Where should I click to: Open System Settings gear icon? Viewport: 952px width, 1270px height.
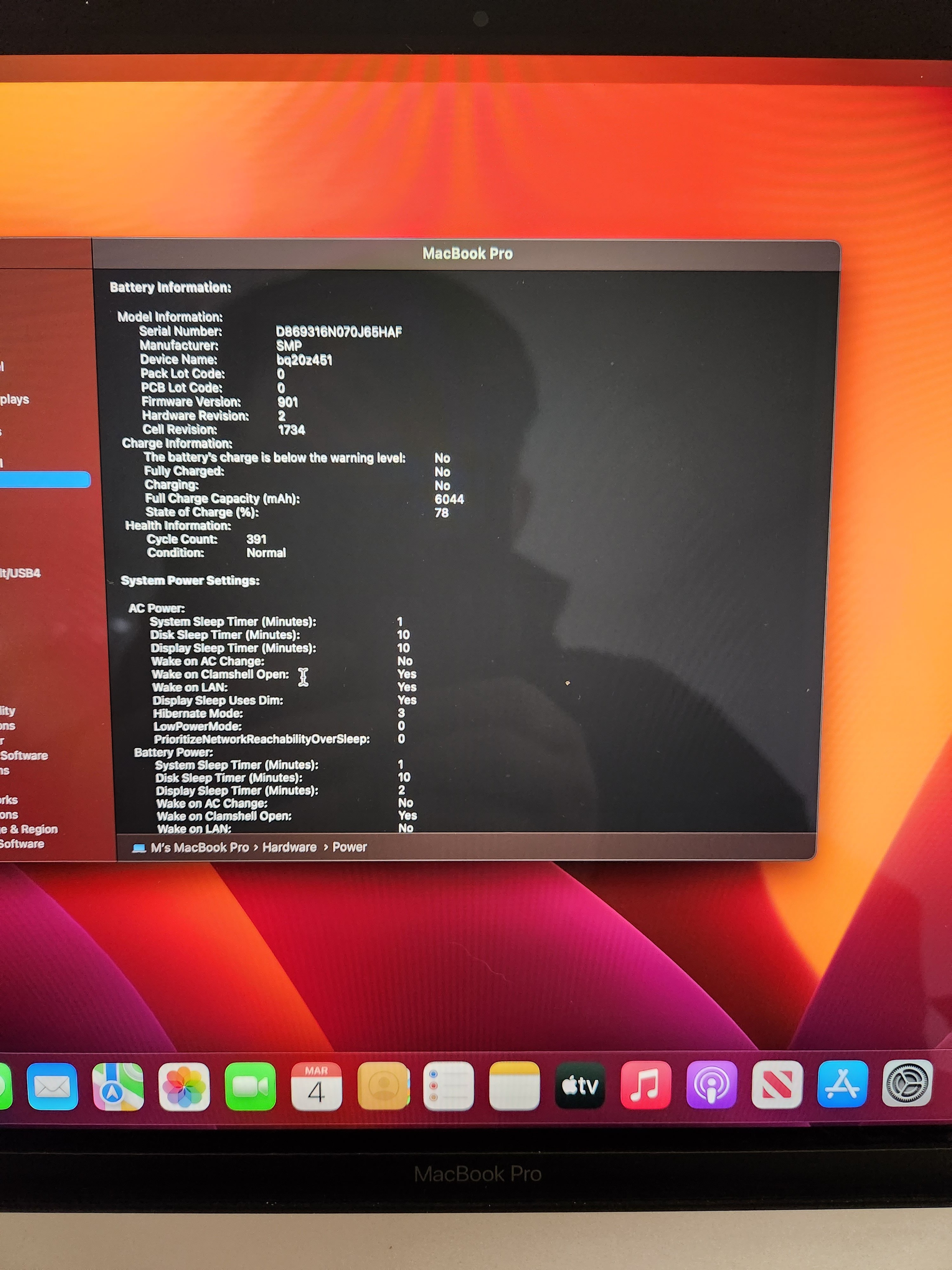point(907,1083)
